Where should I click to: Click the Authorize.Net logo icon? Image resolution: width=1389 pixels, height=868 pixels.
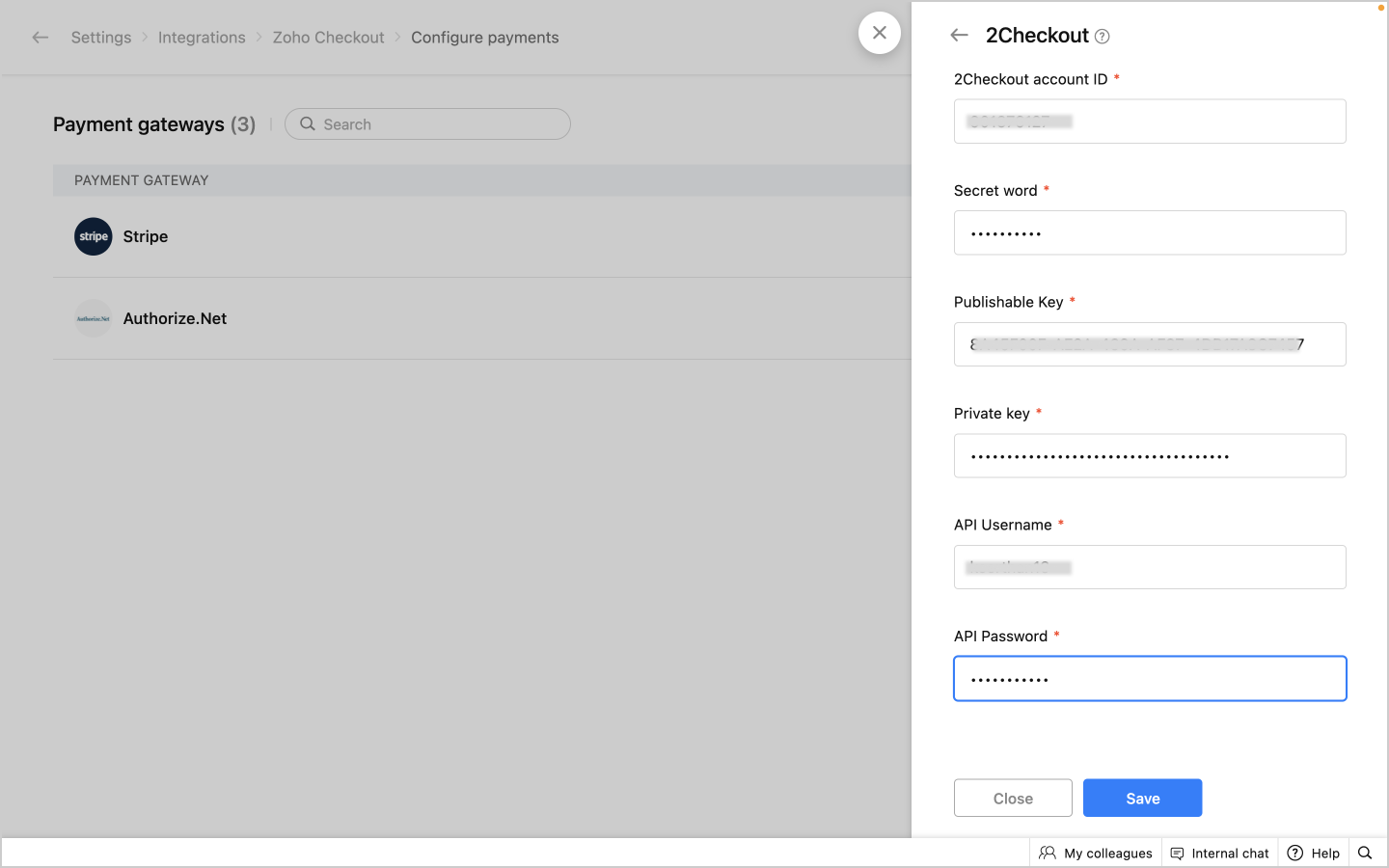point(94,318)
